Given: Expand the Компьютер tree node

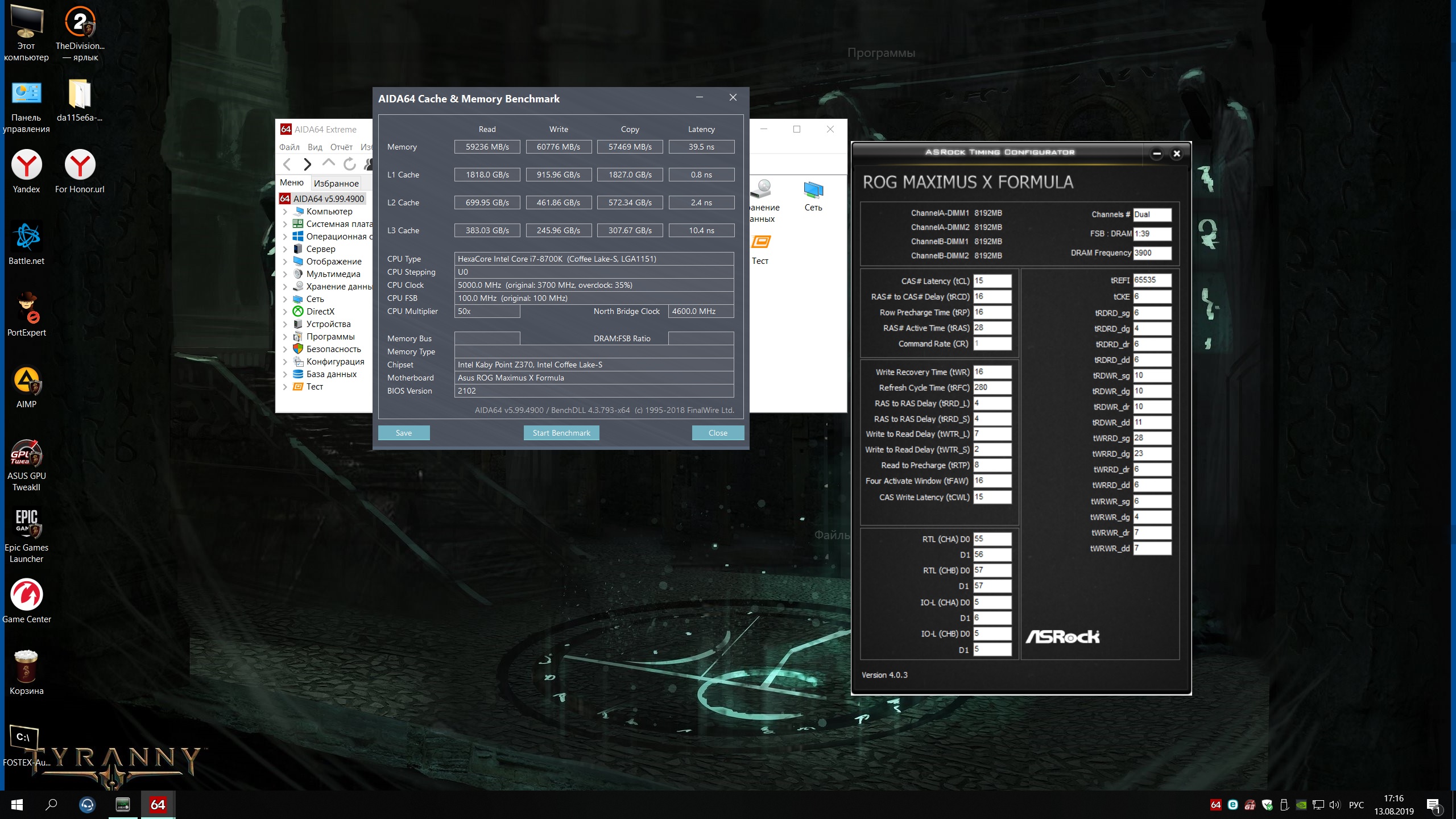Looking at the screenshot, I should coord(285,212).
